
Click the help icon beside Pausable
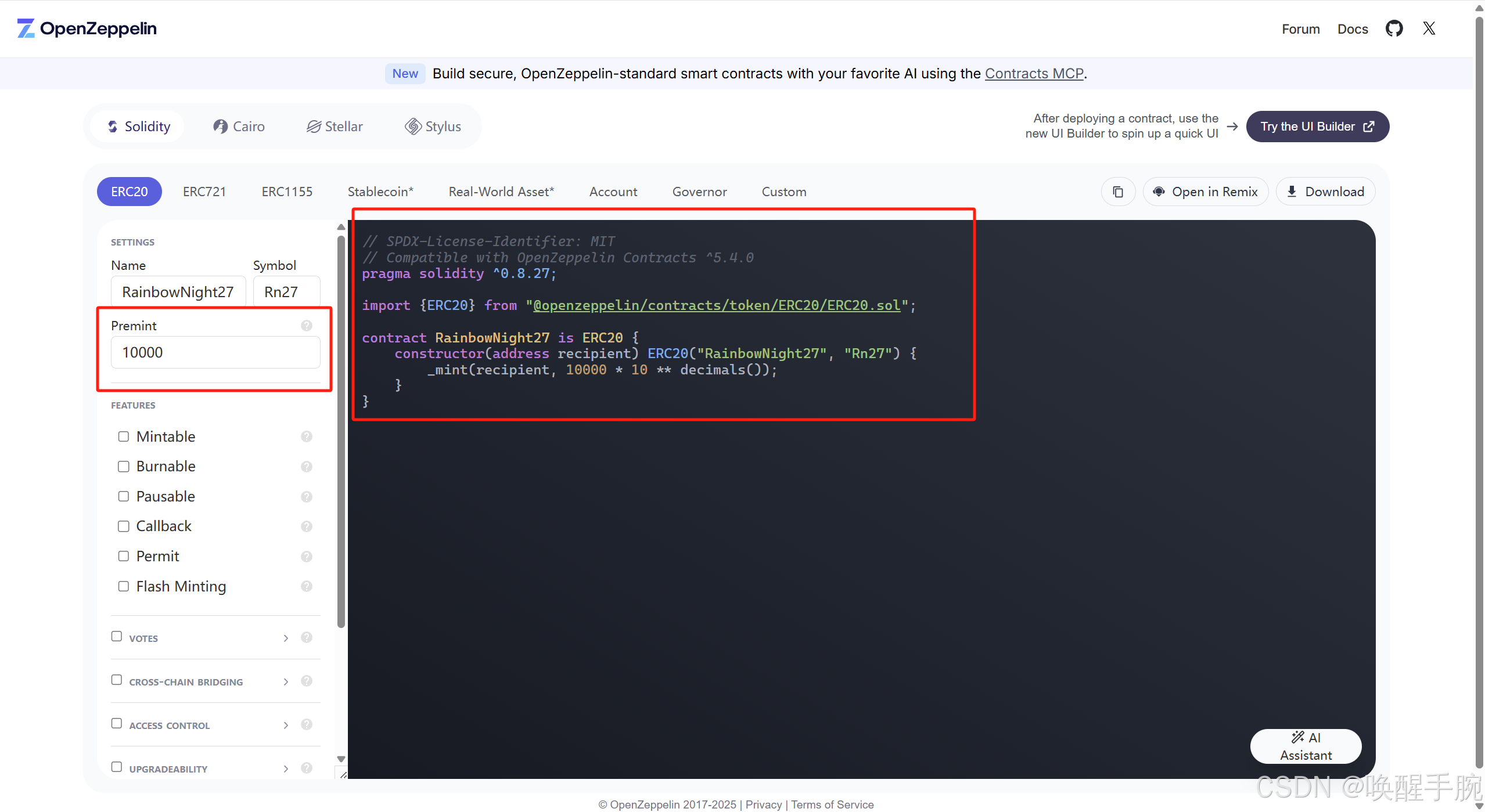coord(307,496)
